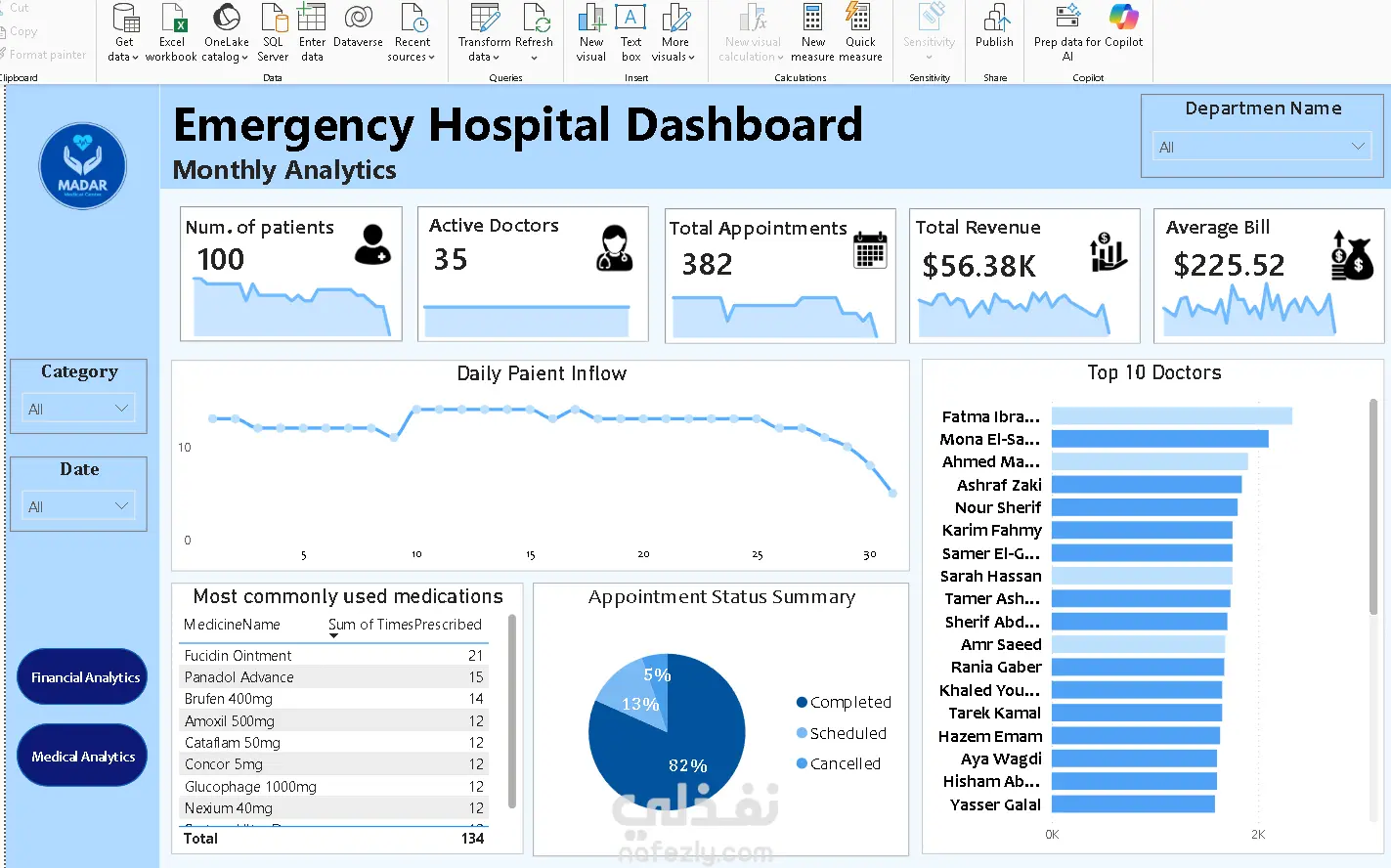Viewport: 1391px width, 868px height.
Task: Click the Karim Fahmy label
Action: click(992, 530)
